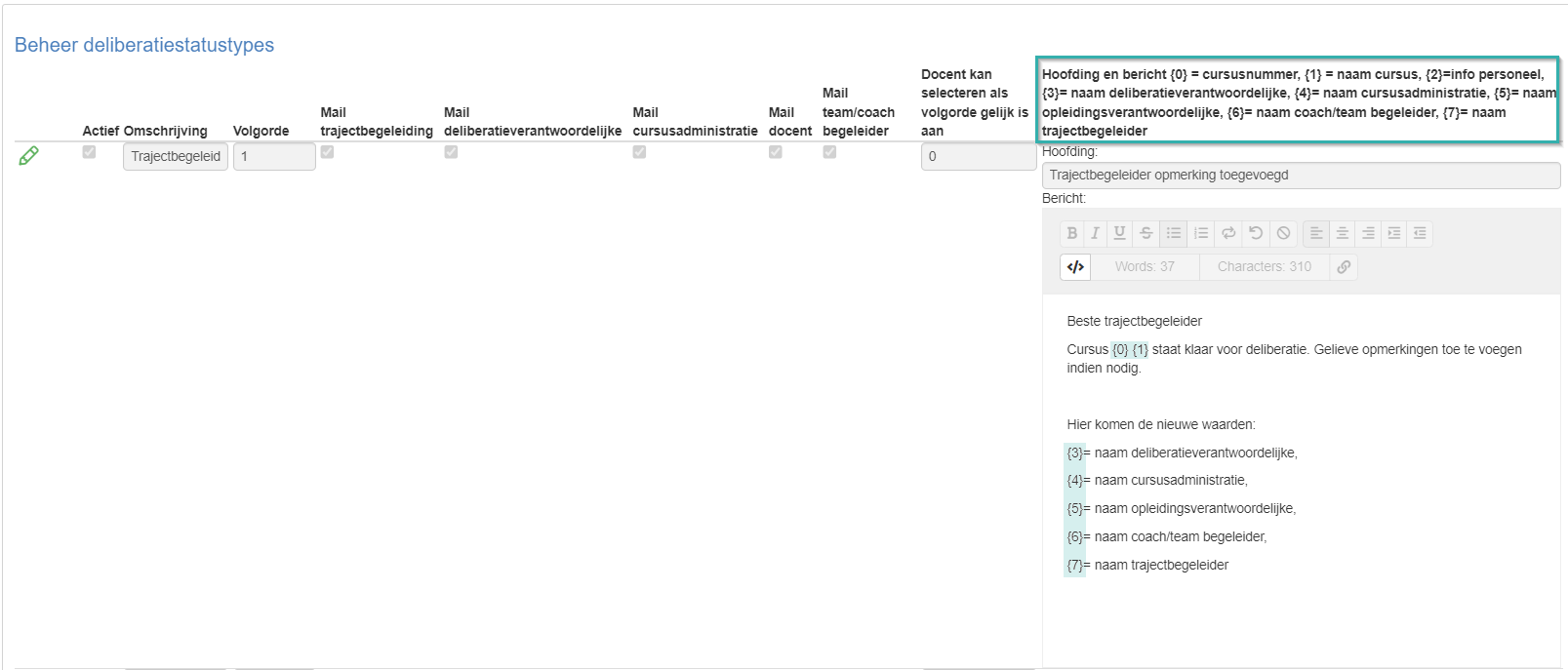Screen dimensions: 1568x670
Task: Click the 'Characters: 310' counter
Action: [x=1265, y=266]
